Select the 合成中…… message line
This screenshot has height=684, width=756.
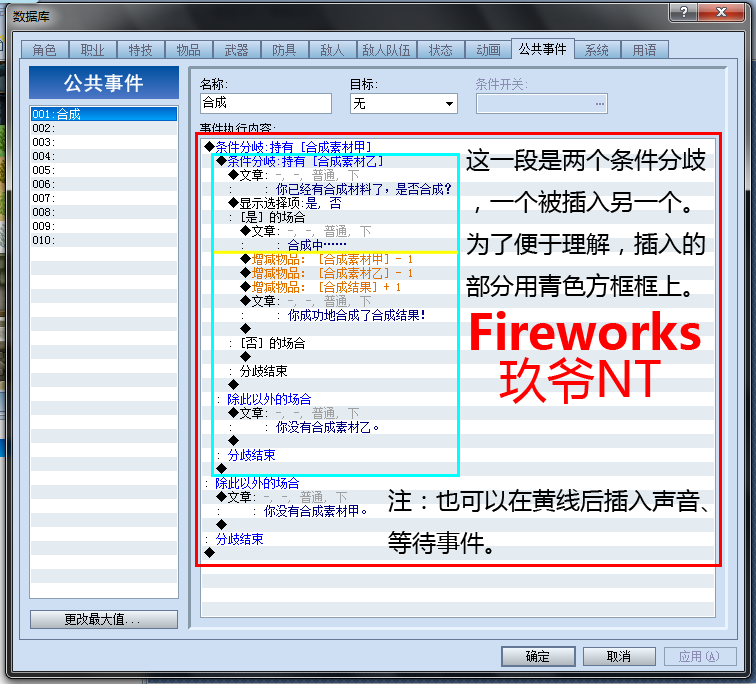click(x=317, y=245)
